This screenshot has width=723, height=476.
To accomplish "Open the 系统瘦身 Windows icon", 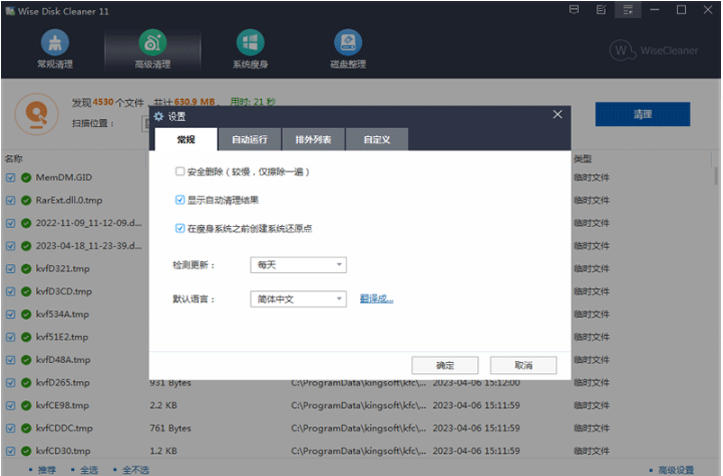I will click(x=250, y=42).
